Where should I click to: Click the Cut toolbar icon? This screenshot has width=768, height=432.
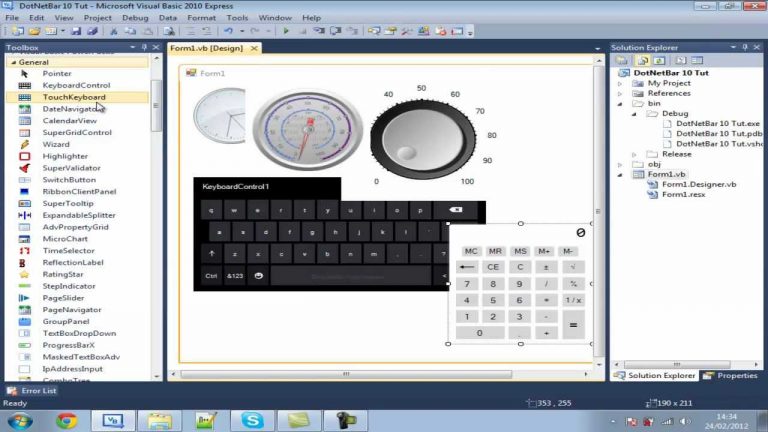pos(114,31)
